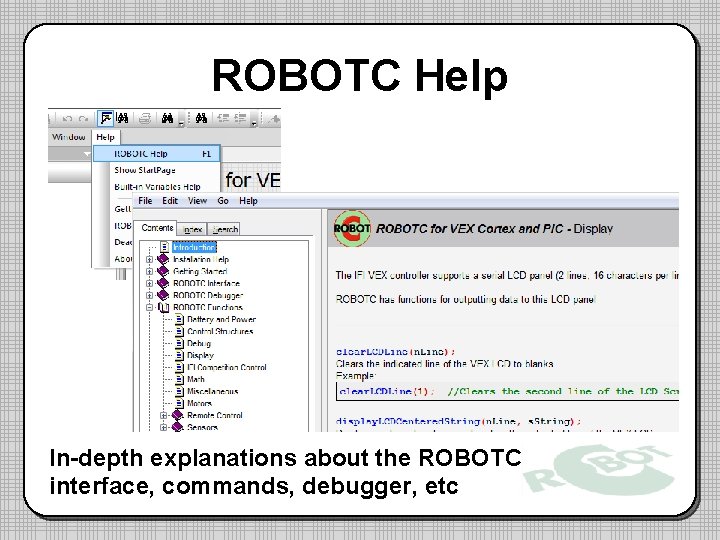The width and height of the screenshot is (720, 540).
Task: Click the book icon for ROBOTC Debugger
Action: point(163,295)
